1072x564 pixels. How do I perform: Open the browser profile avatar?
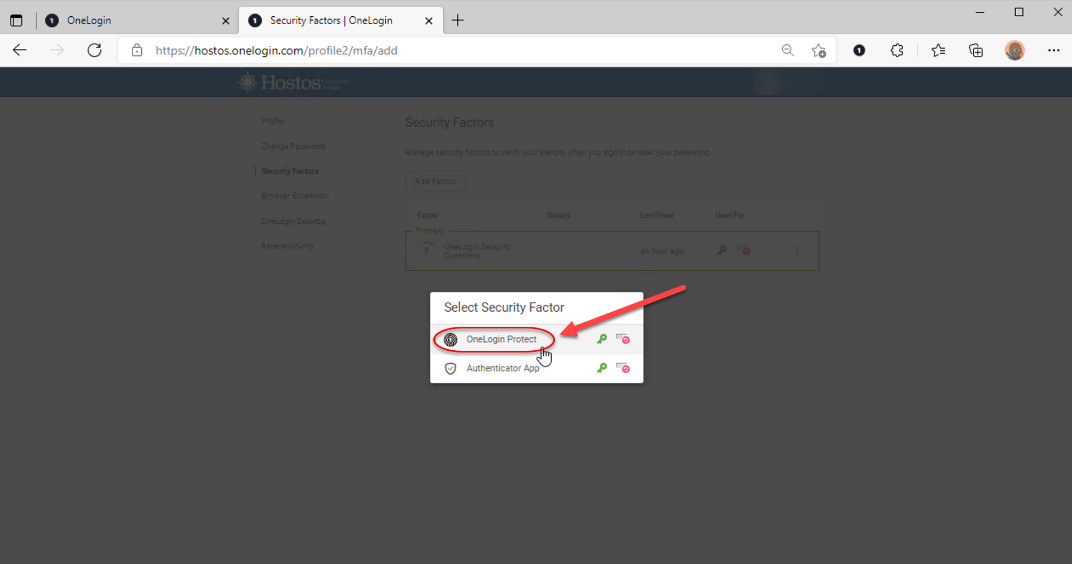[1015, 51]
